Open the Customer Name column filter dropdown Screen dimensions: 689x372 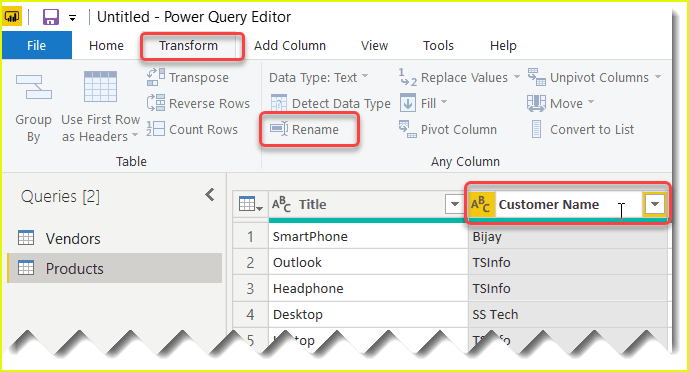click(x=655, y=204)
